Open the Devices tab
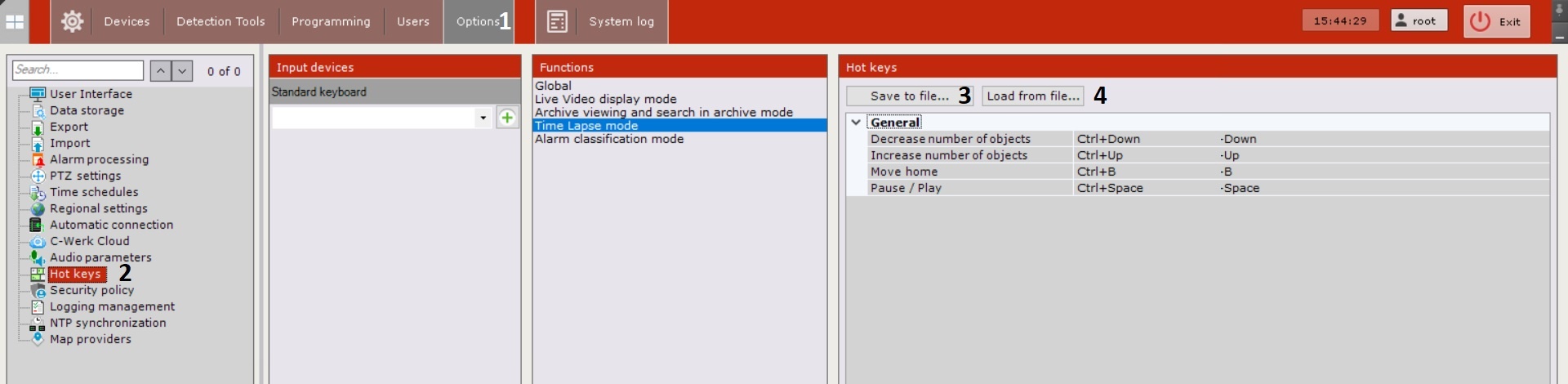Viewport: 1568px width, 384px height. [127, 21]
